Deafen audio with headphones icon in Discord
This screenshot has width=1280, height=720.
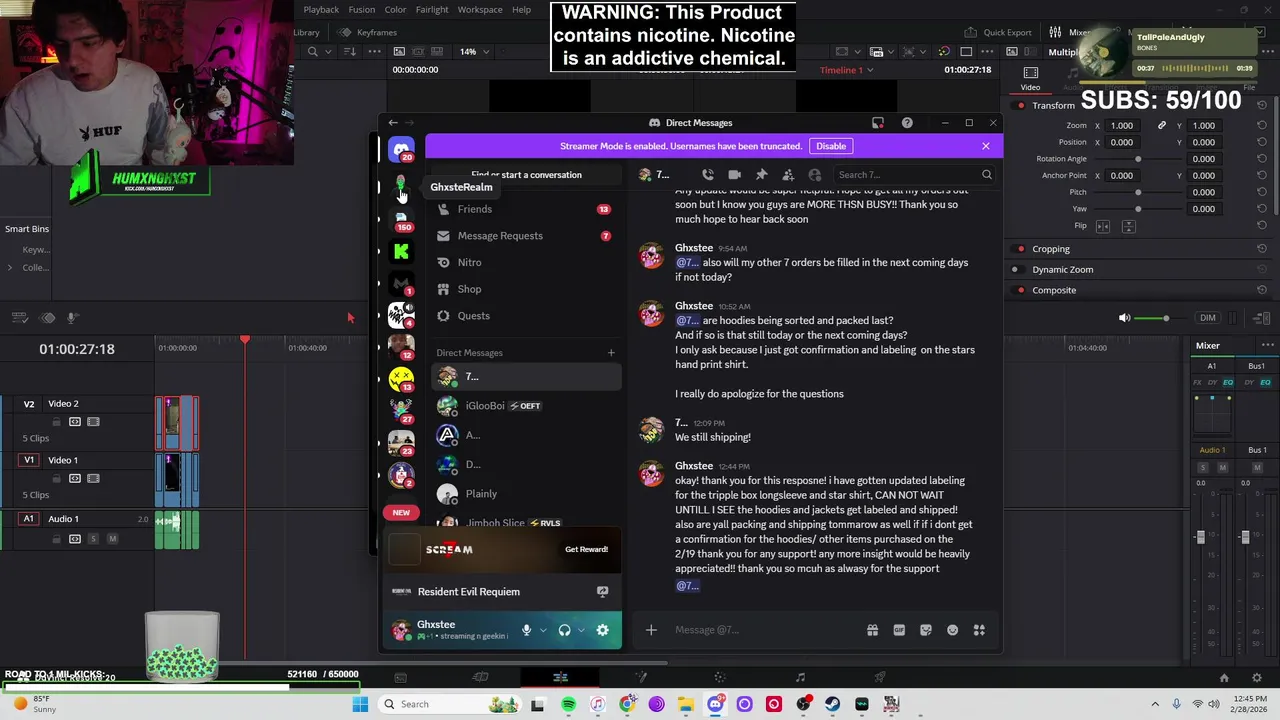pos(564,630)
